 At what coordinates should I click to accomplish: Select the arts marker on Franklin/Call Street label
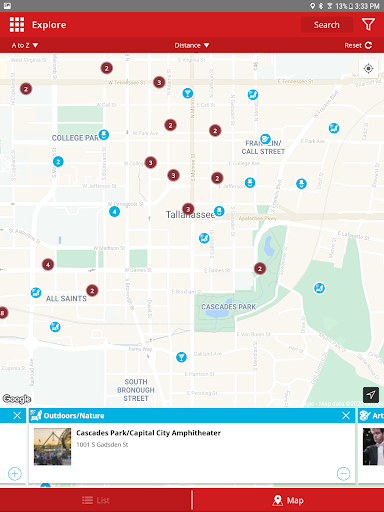(265, 139)
